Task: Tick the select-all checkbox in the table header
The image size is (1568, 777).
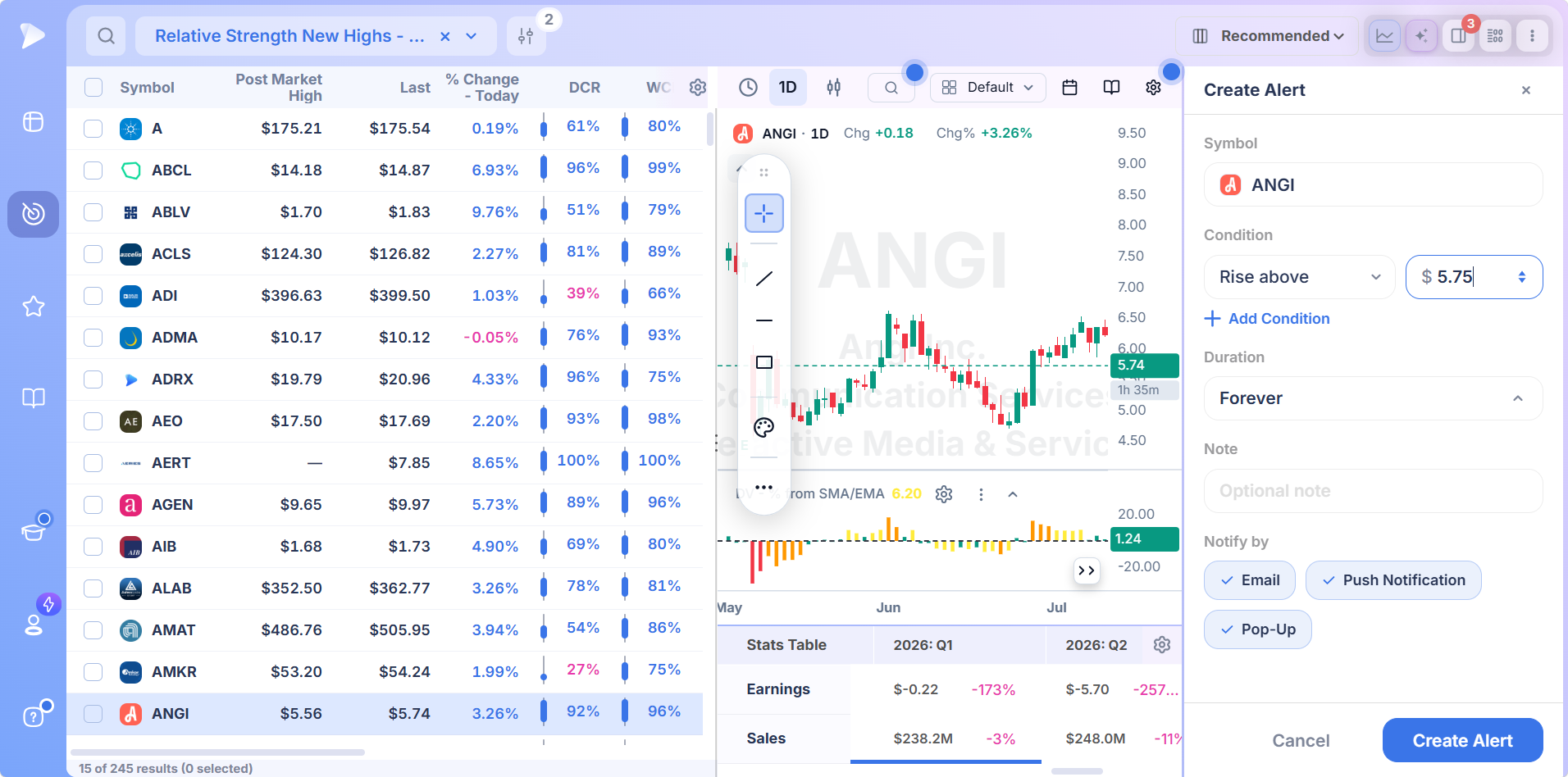Action: pyautogui.click(x=93, y=88)
